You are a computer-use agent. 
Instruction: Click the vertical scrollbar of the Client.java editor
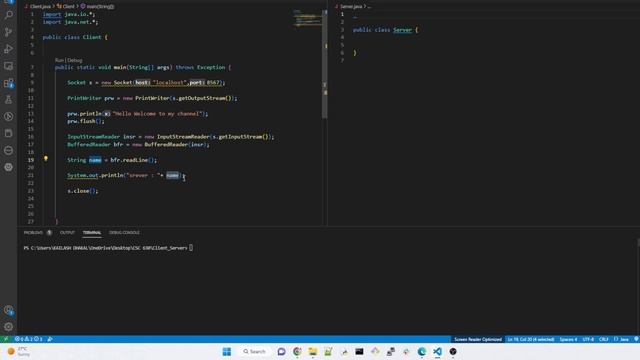pyautogui.click(x=324, y=64)
